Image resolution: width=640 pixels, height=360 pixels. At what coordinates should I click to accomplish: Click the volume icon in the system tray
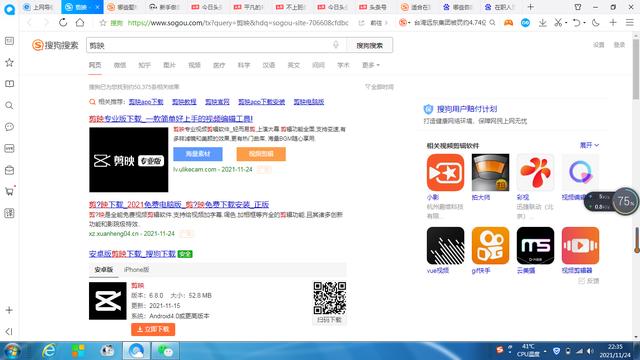590,351
